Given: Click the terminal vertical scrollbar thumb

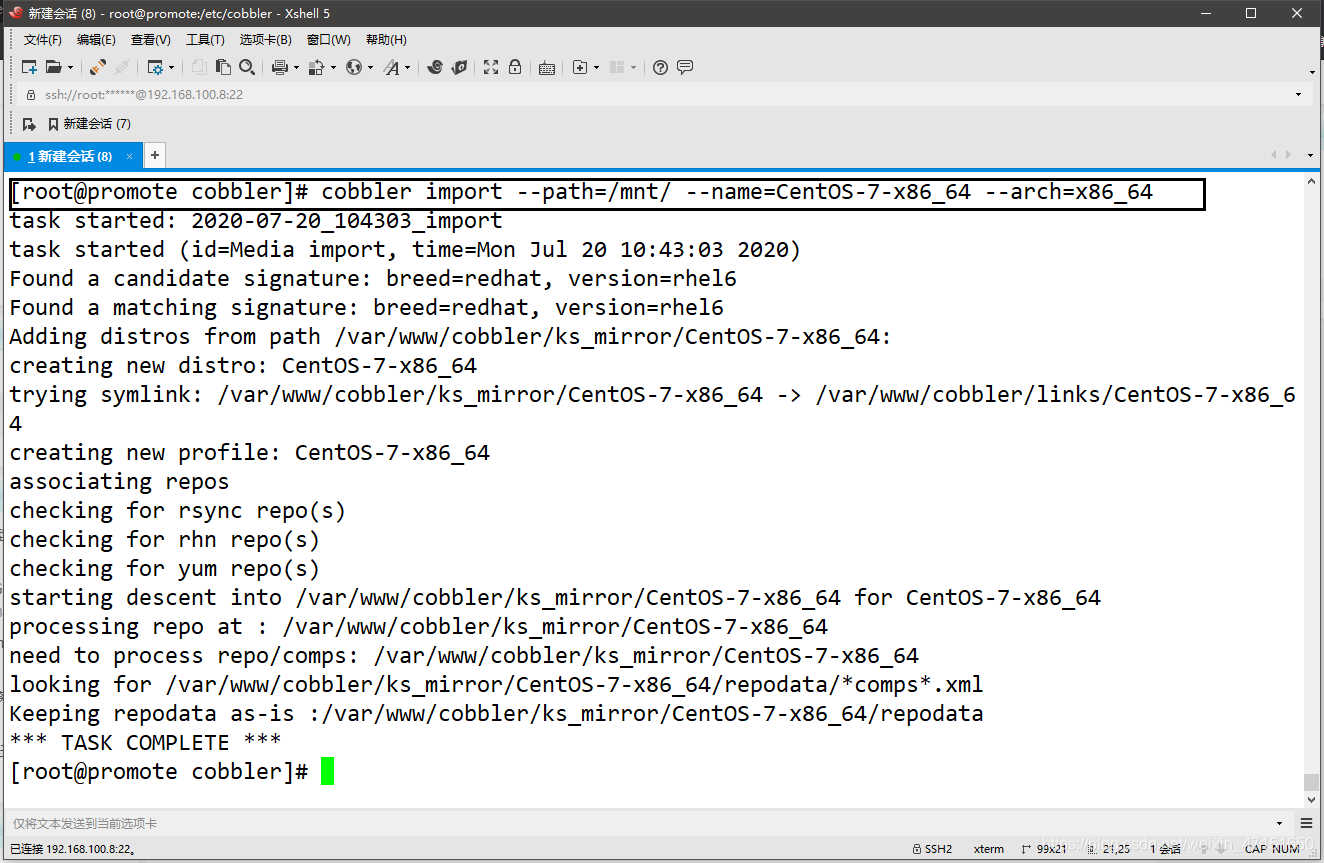Looking at the screenshot, I should pos(1312,782).
